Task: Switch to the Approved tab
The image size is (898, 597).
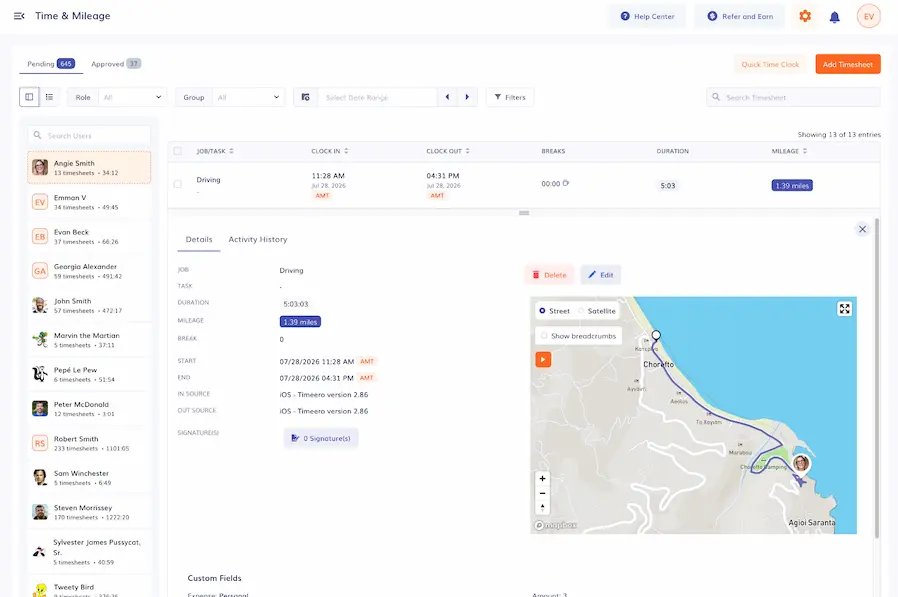Action: coord(116,64)
